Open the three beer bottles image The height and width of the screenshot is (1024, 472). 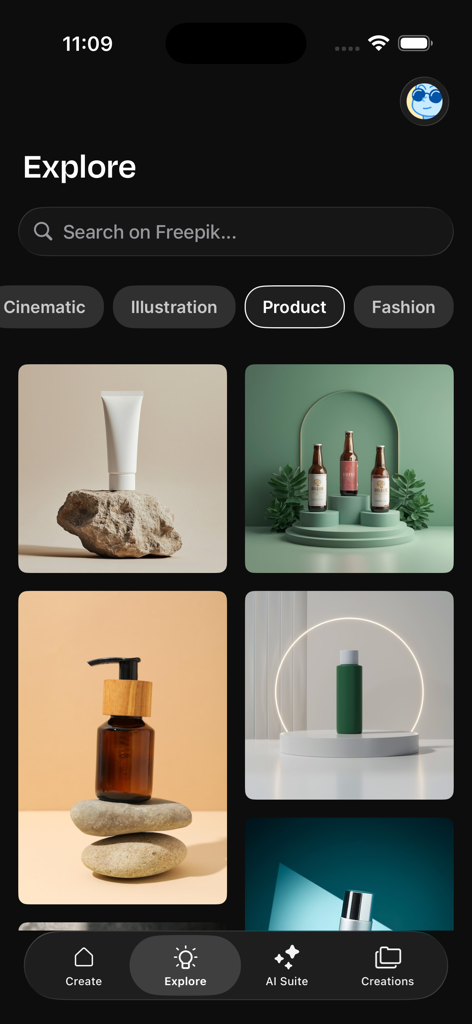point(349,468)
